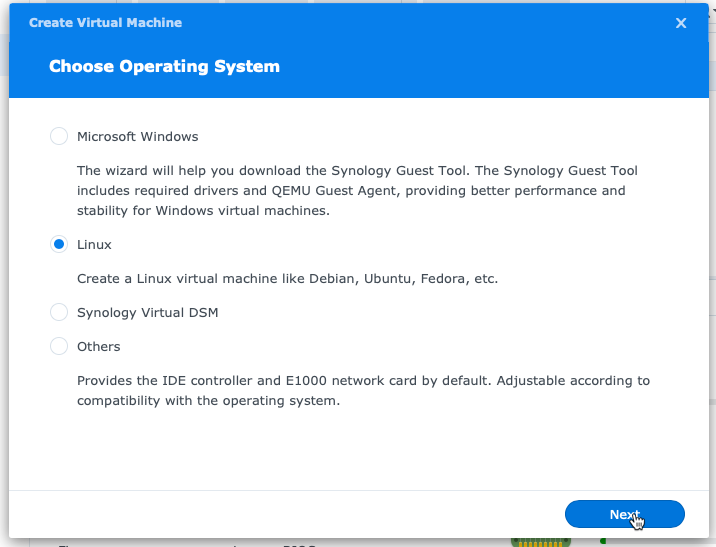Click the "Create Virtual Machine" window title
This screenshot has height=547, width=716.
coord(105,22)
